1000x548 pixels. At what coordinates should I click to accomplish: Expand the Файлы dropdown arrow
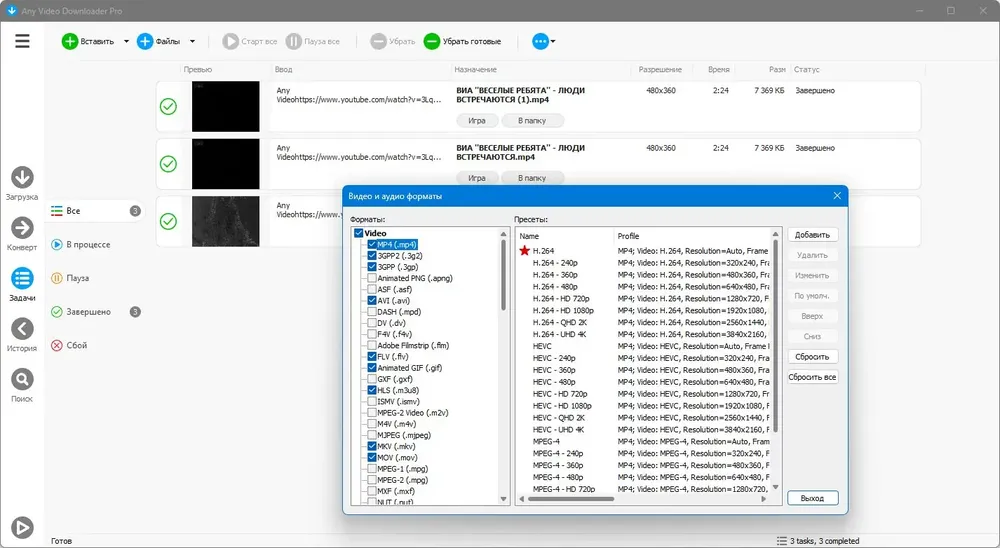click(192, 41)
